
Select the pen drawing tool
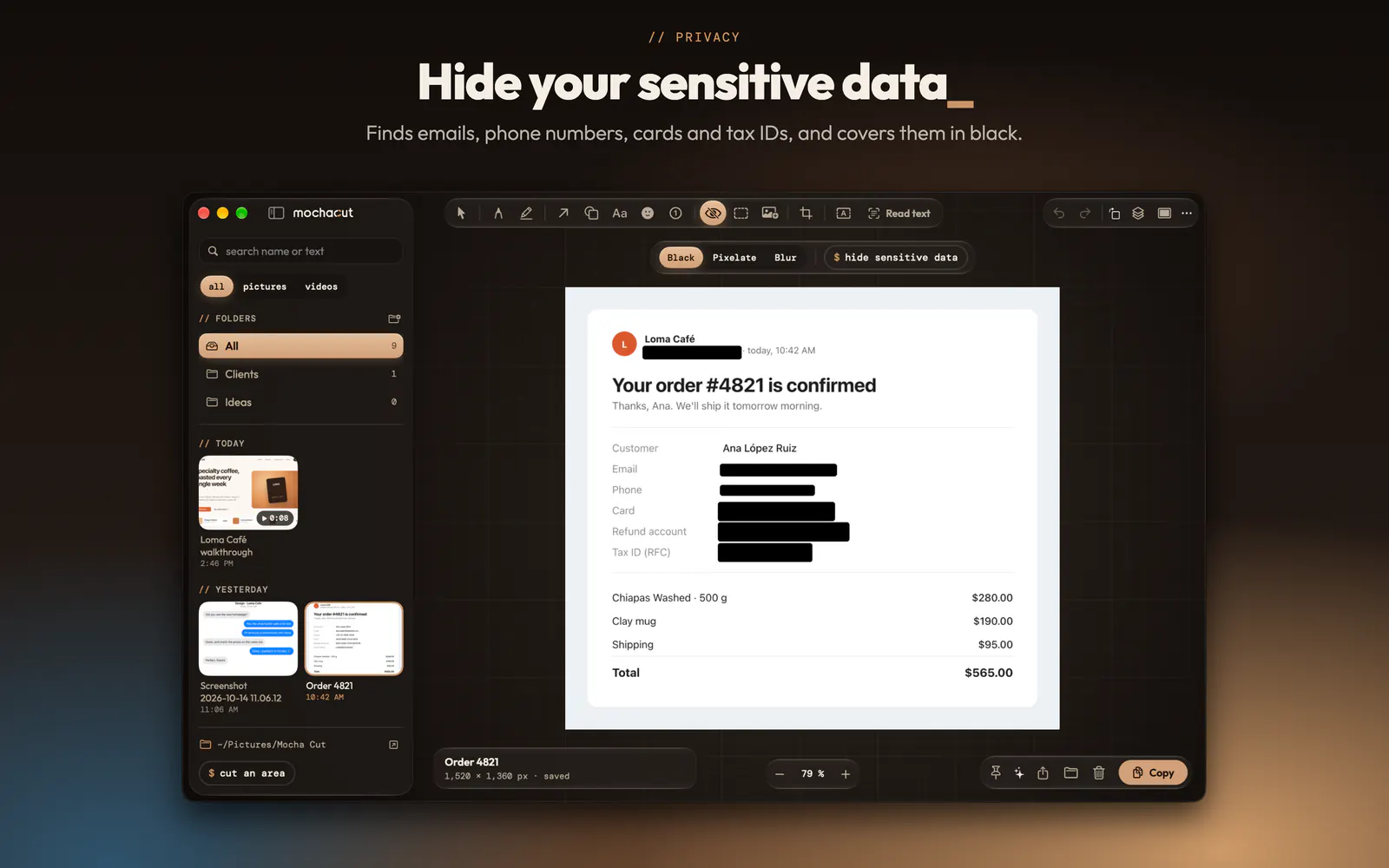[x=498, y=214]
